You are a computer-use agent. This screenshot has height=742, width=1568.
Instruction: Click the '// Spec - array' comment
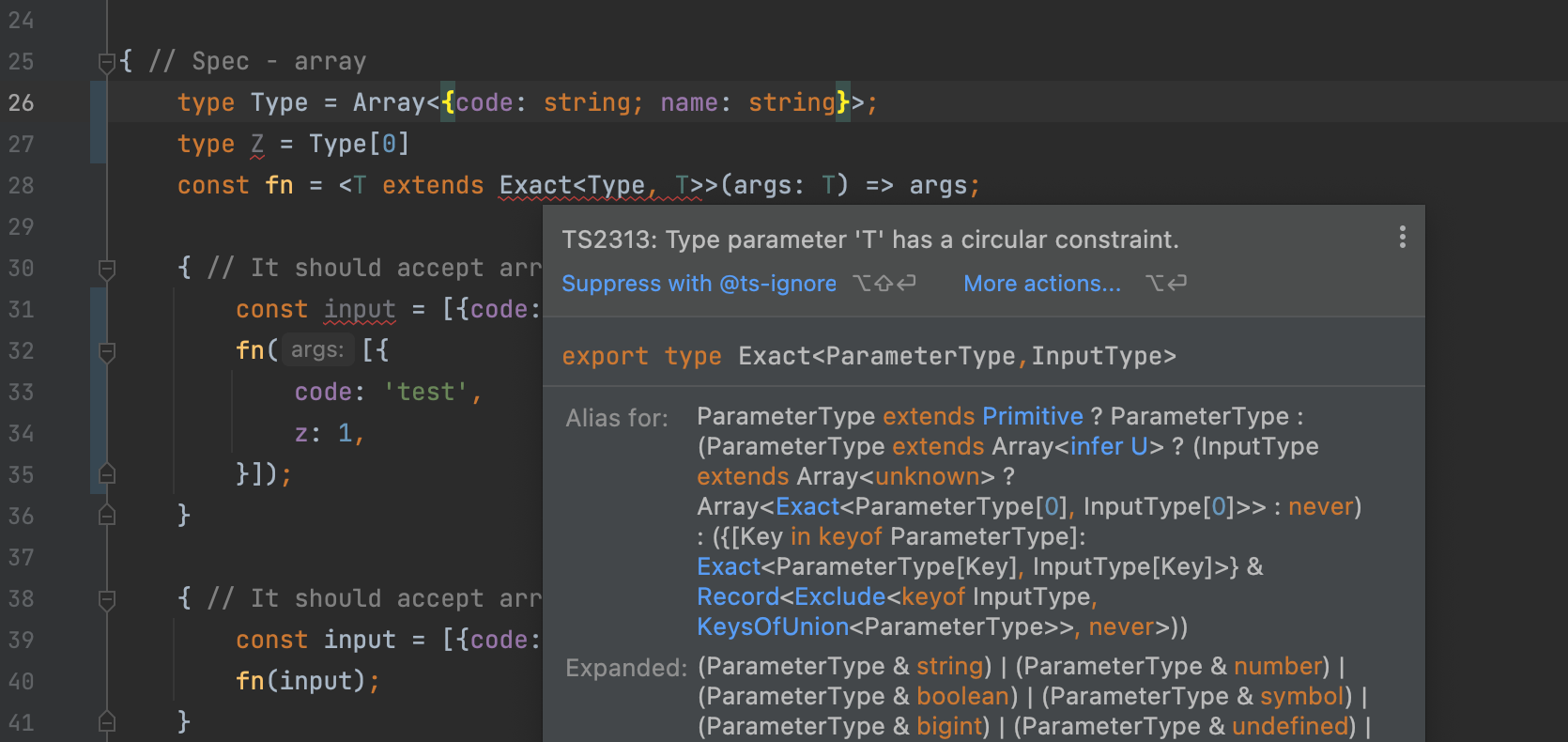click(257, 61)
